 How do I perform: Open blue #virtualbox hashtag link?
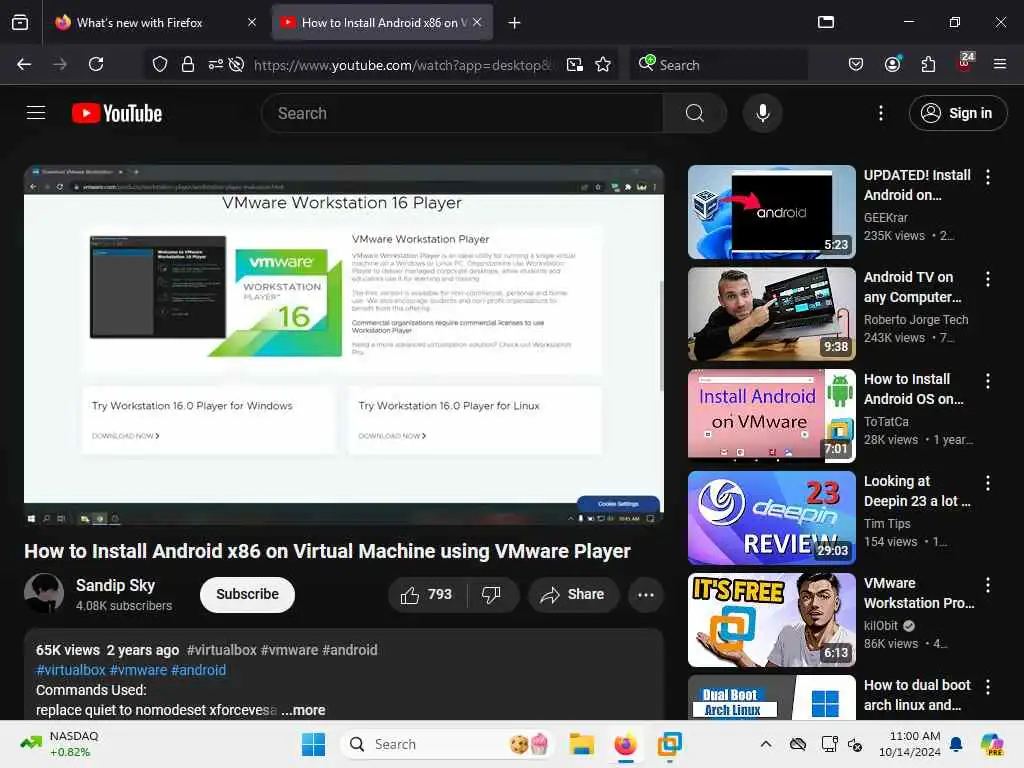[x=71, y=670]
